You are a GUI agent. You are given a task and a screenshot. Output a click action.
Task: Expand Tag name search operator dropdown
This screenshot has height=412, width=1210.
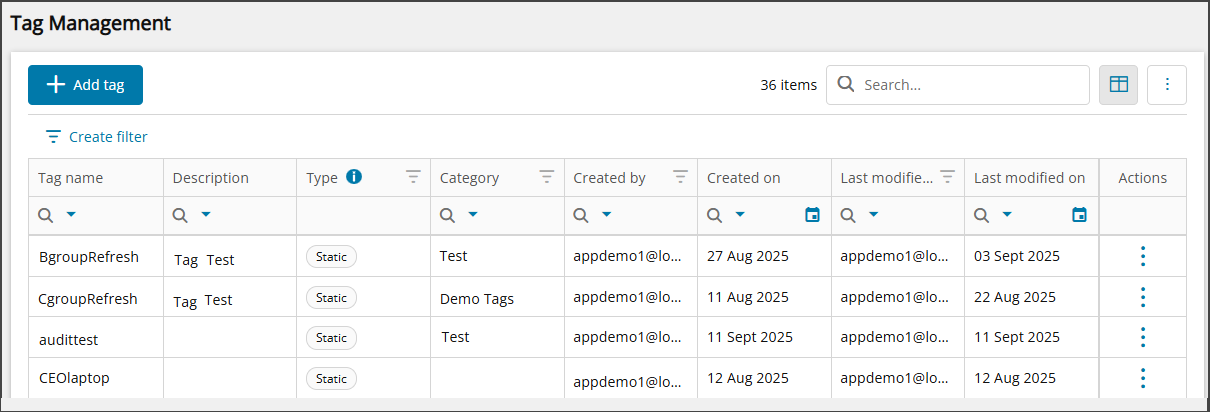(71, 215)
